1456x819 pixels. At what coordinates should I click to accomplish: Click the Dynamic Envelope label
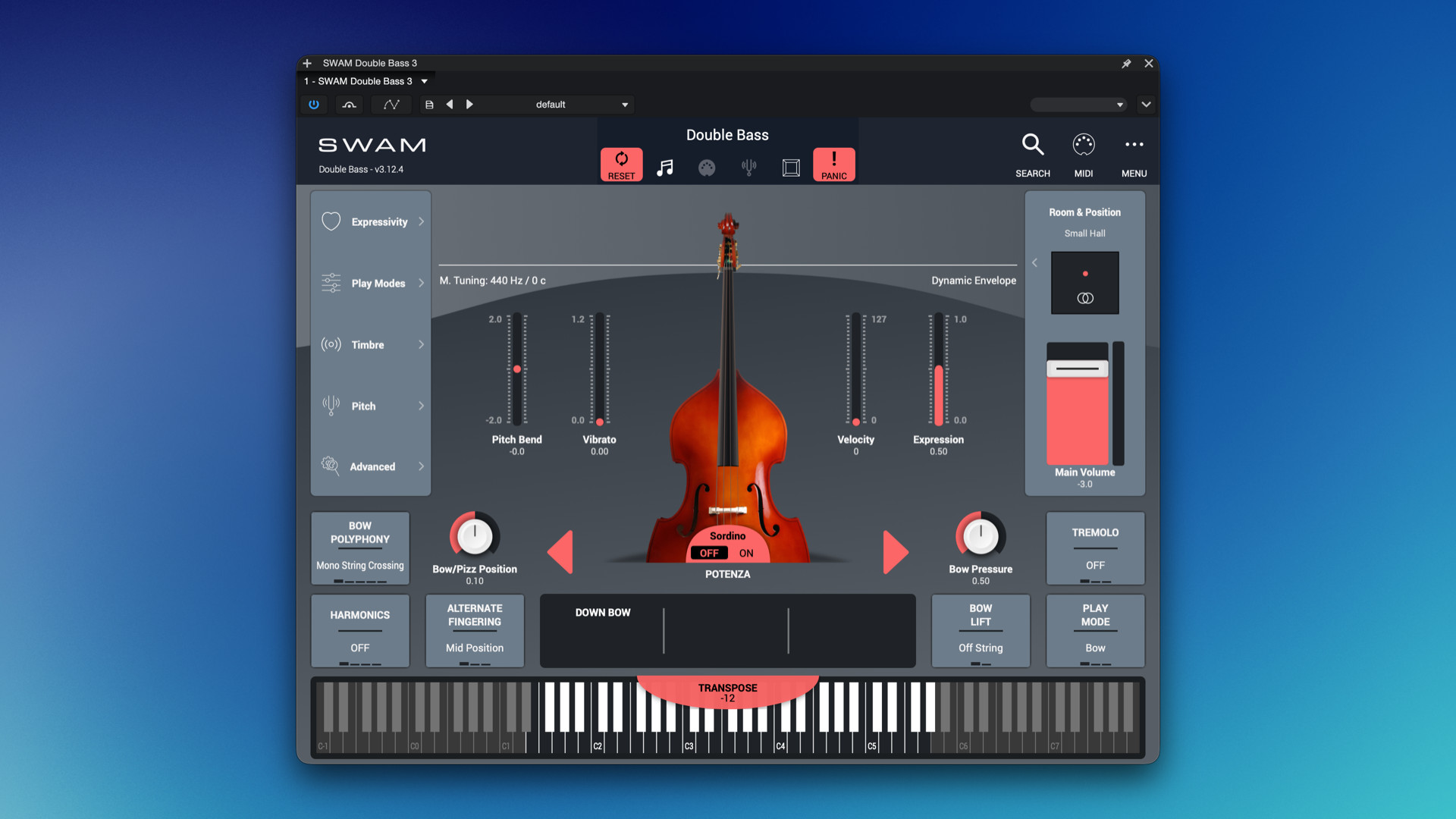pos(974,281)
